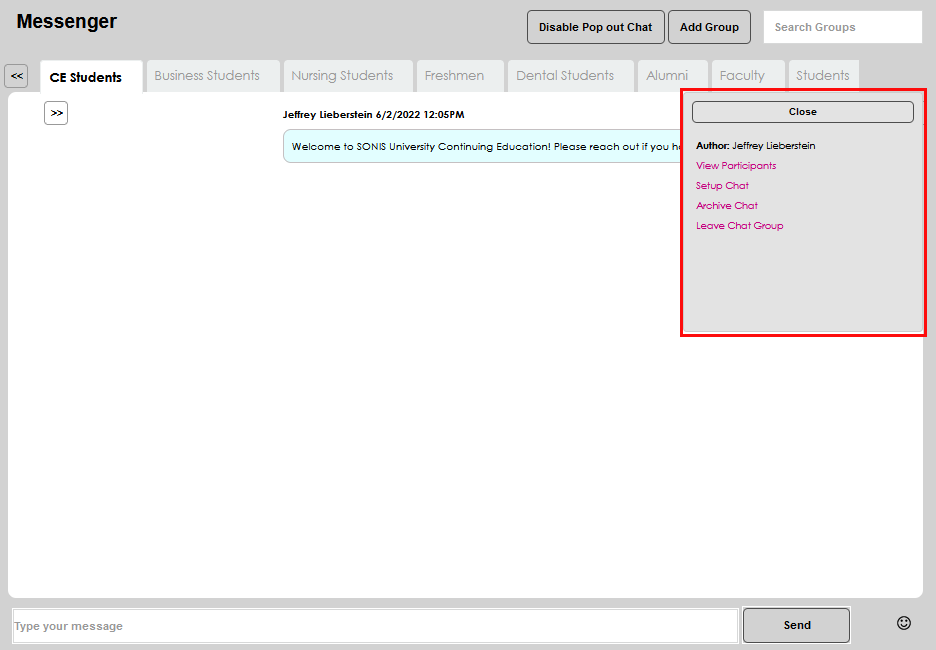936x650 pixels.
Task: Close the chat options panel
Action: (x=803, y=112)
